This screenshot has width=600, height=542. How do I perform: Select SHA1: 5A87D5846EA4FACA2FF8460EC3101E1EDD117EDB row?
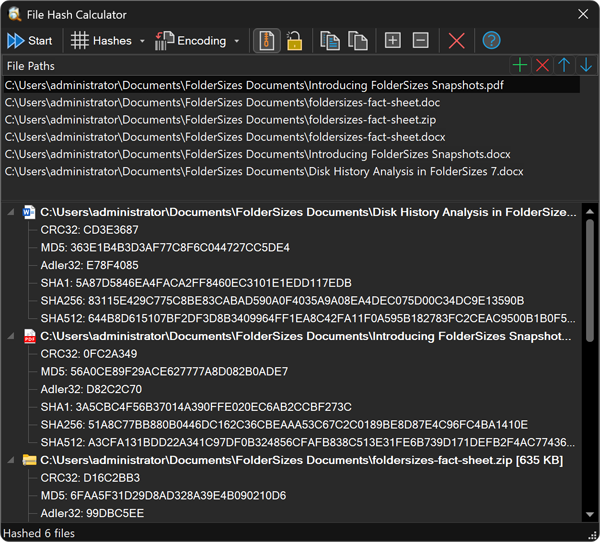pos(196,283)
